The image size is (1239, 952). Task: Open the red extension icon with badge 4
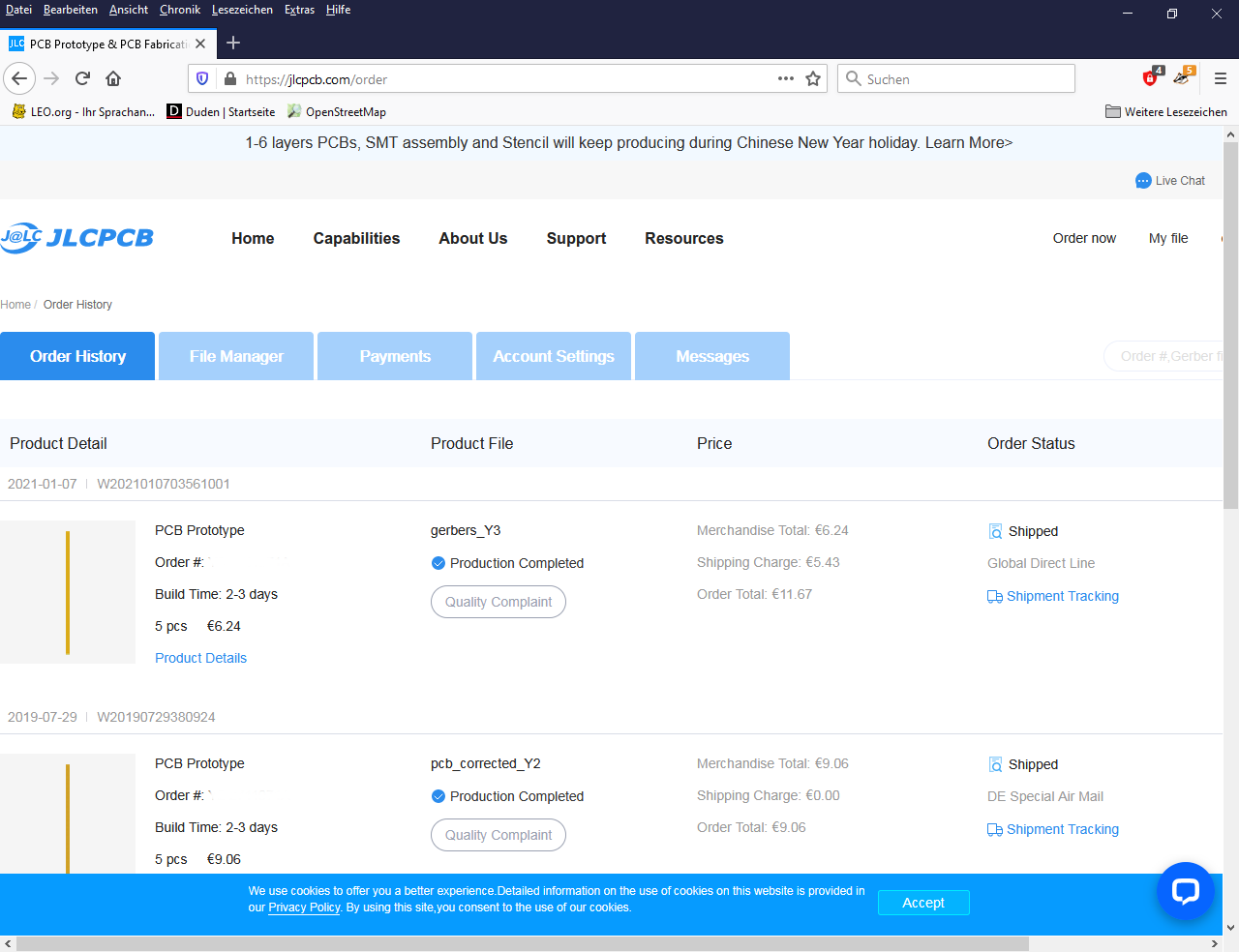pos(1152,77)
